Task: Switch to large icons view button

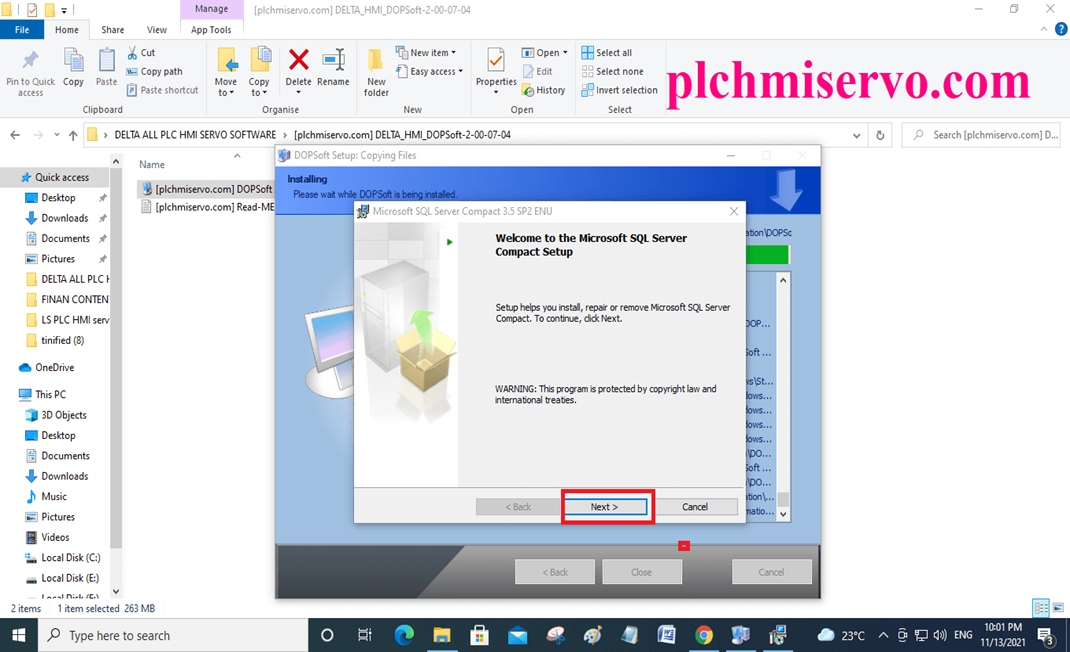Action: (1058, 607)
